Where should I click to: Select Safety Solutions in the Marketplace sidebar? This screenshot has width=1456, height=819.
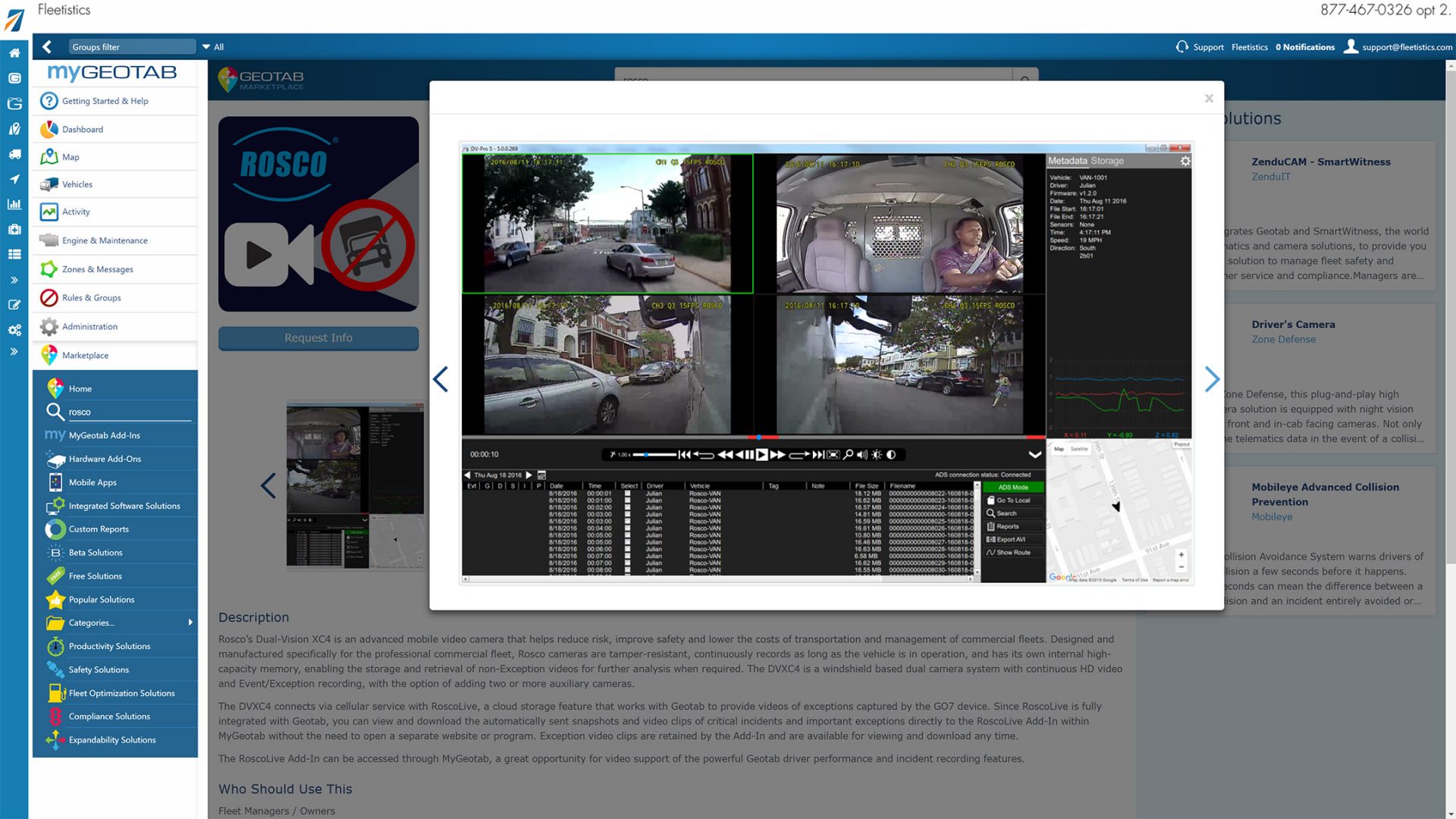(x=98, y=670)
